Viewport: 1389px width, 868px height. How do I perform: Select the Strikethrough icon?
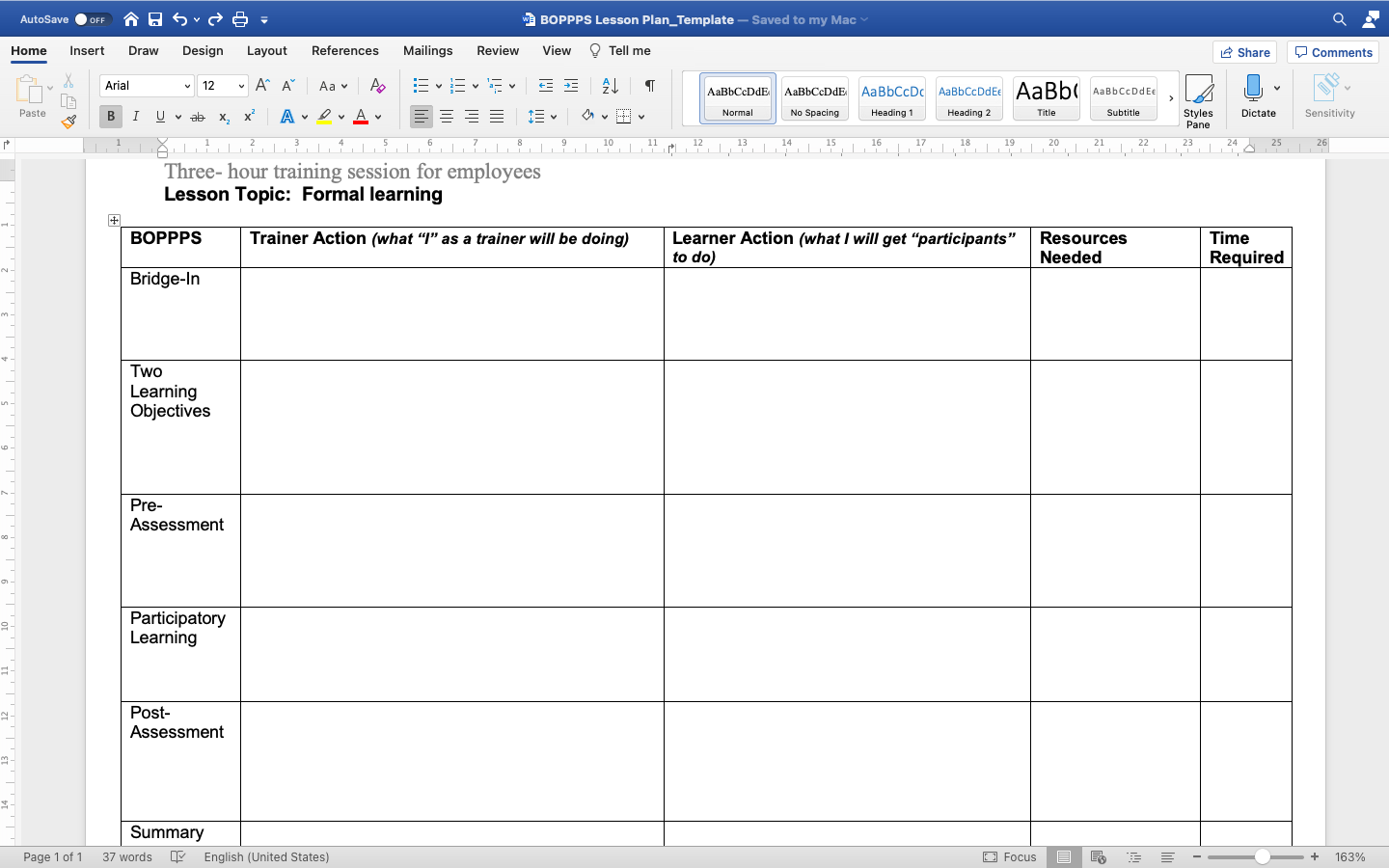pyautogui.click(x=197, y=116)
